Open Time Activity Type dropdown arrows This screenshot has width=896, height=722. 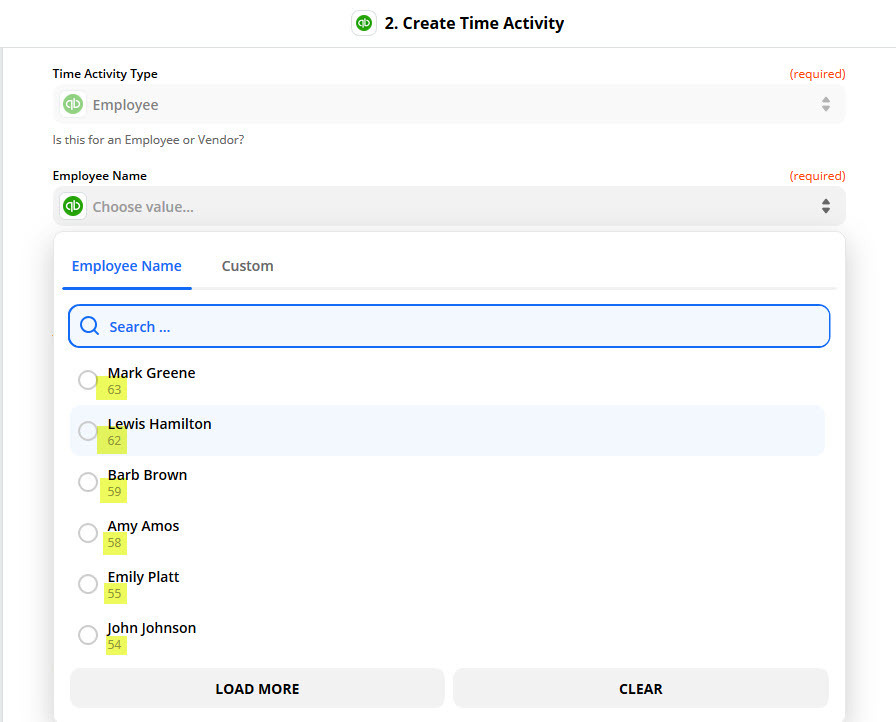point(826,104)
